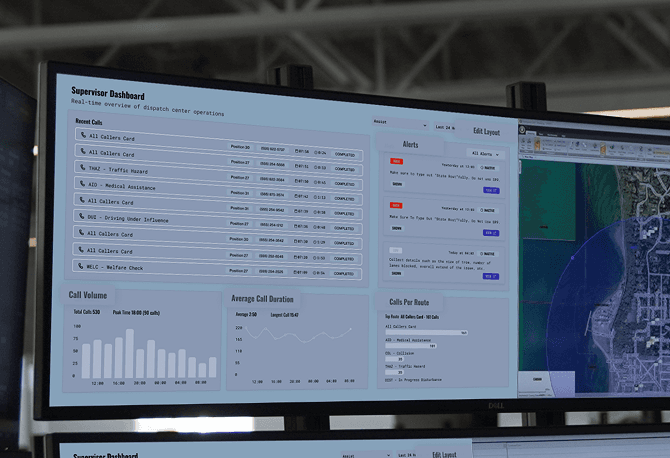Click COMPLETED status in the WELC - Welfare Check row

click(344, 273)
